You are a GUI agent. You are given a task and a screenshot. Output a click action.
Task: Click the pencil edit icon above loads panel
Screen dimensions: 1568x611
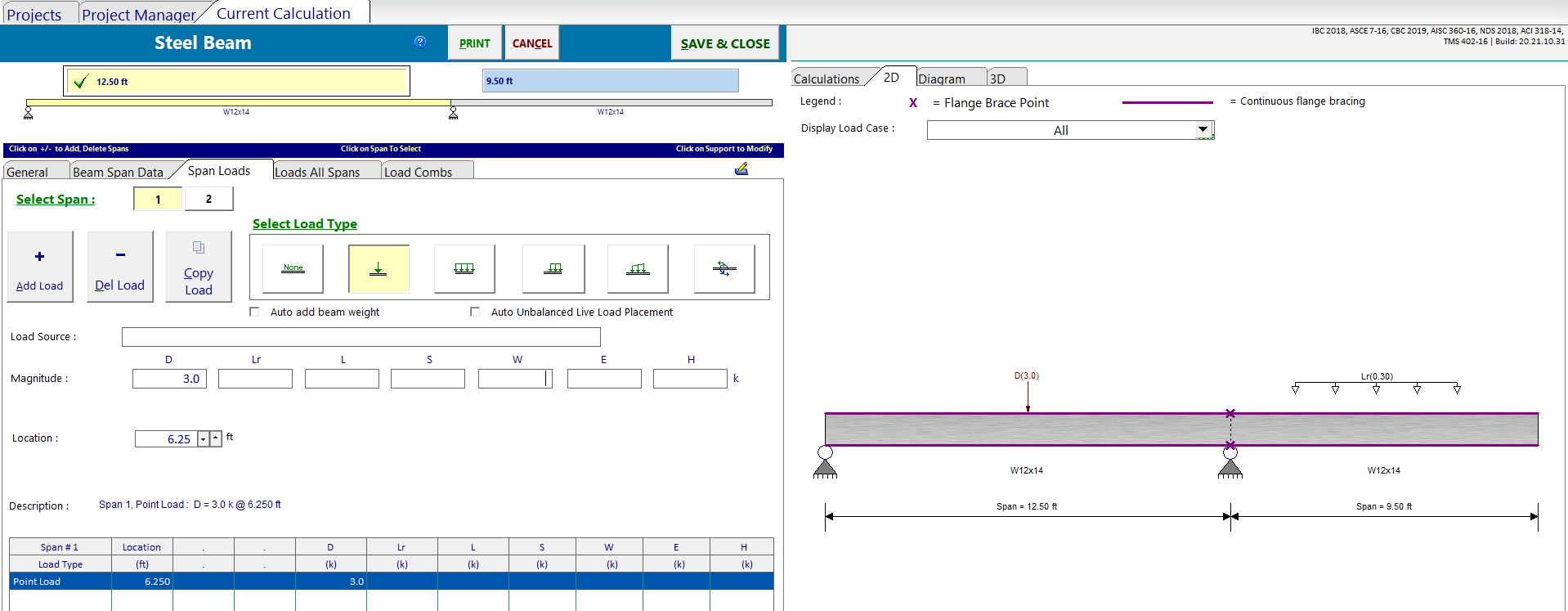coord(741,168)
